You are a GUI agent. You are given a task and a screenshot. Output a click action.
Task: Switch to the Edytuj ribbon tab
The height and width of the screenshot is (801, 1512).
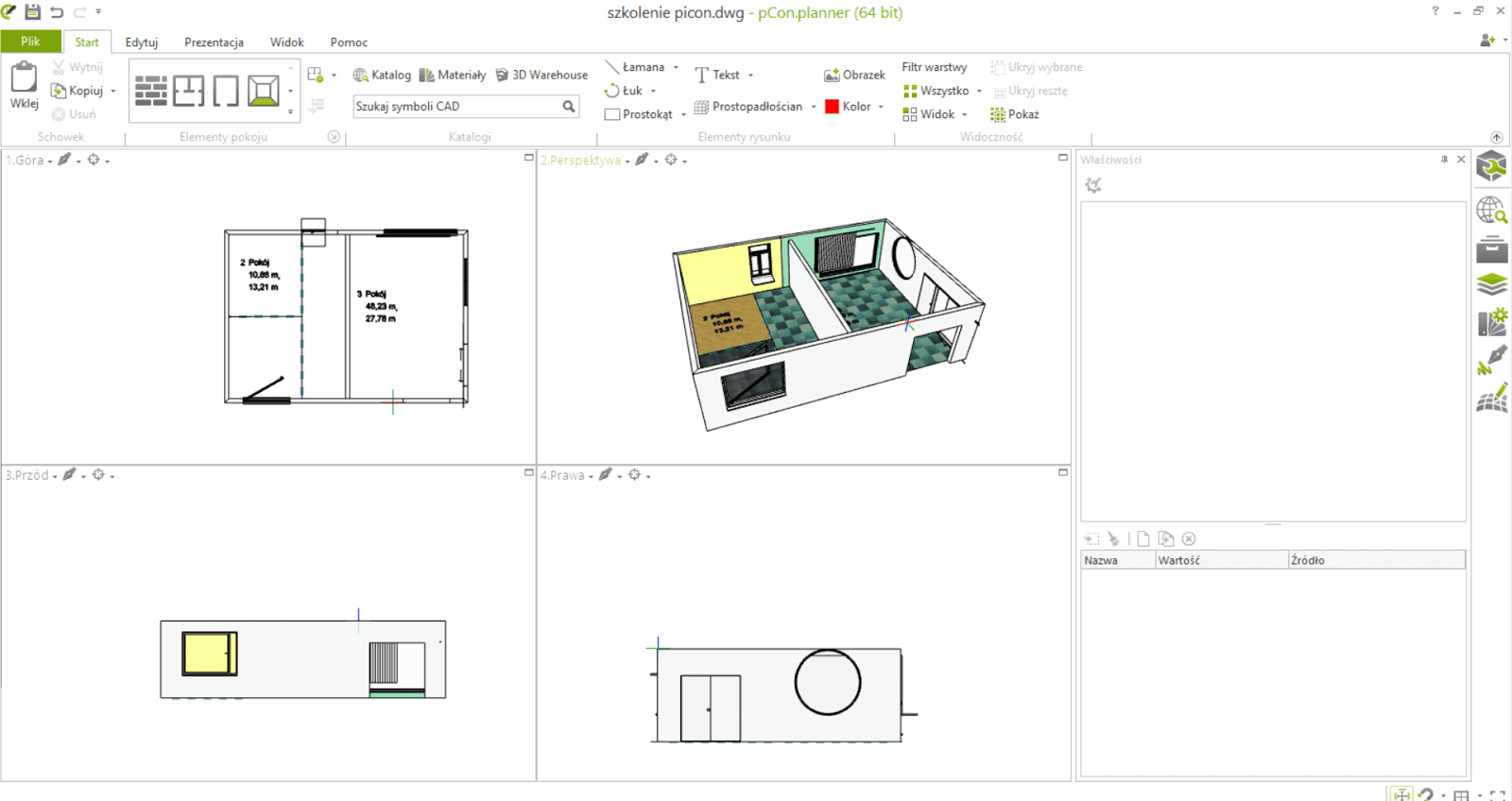[142, 43]
